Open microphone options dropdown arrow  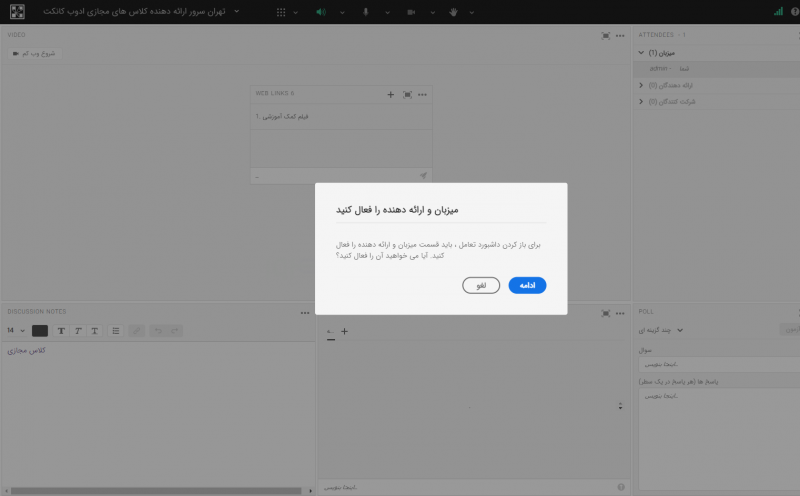click(x=388, y=12)
